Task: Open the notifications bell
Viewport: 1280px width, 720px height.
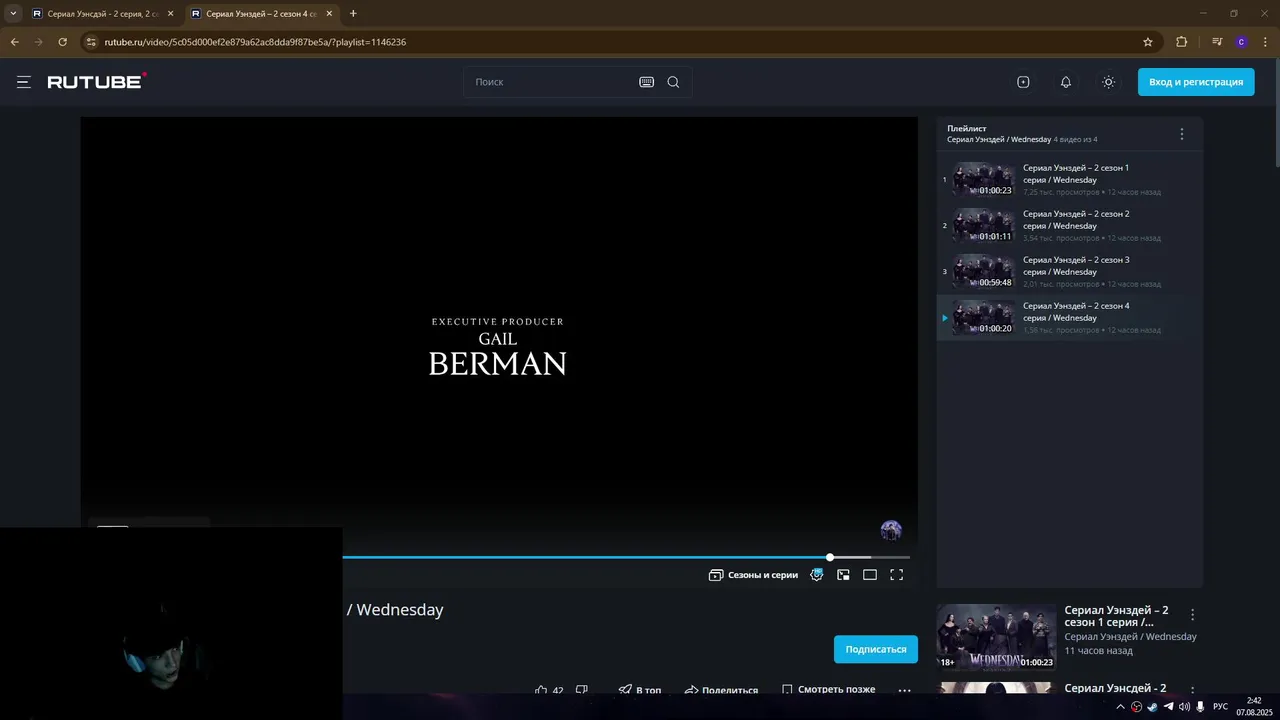Action: (1066, 82)
